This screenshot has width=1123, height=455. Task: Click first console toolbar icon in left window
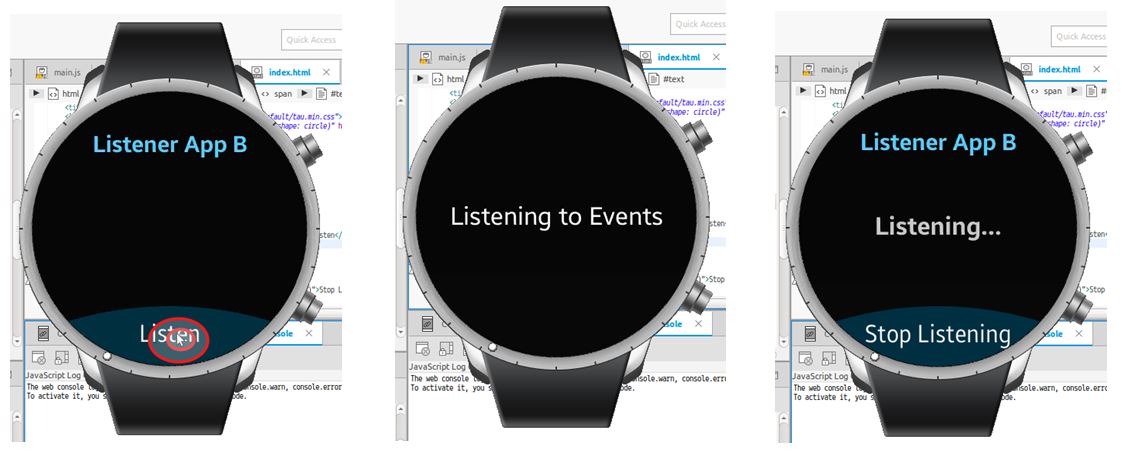click(39, 357)
